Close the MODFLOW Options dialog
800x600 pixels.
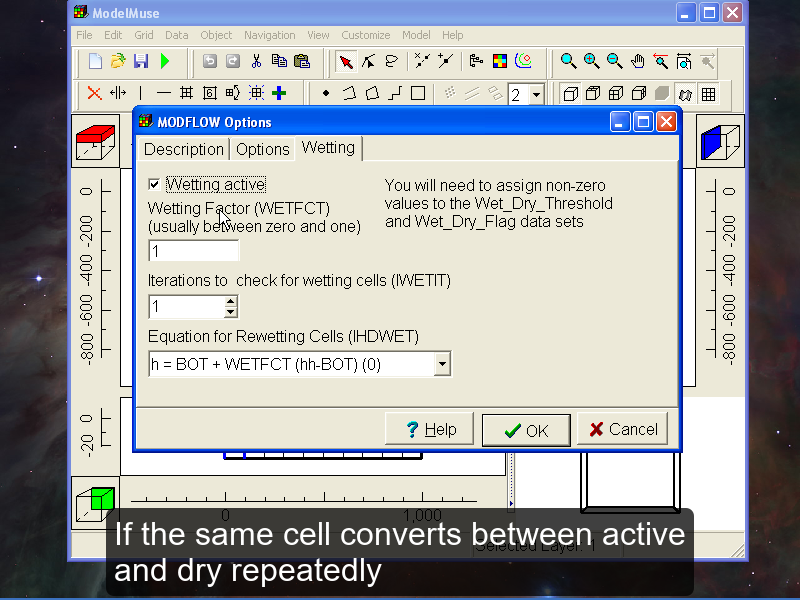(666, 122)
